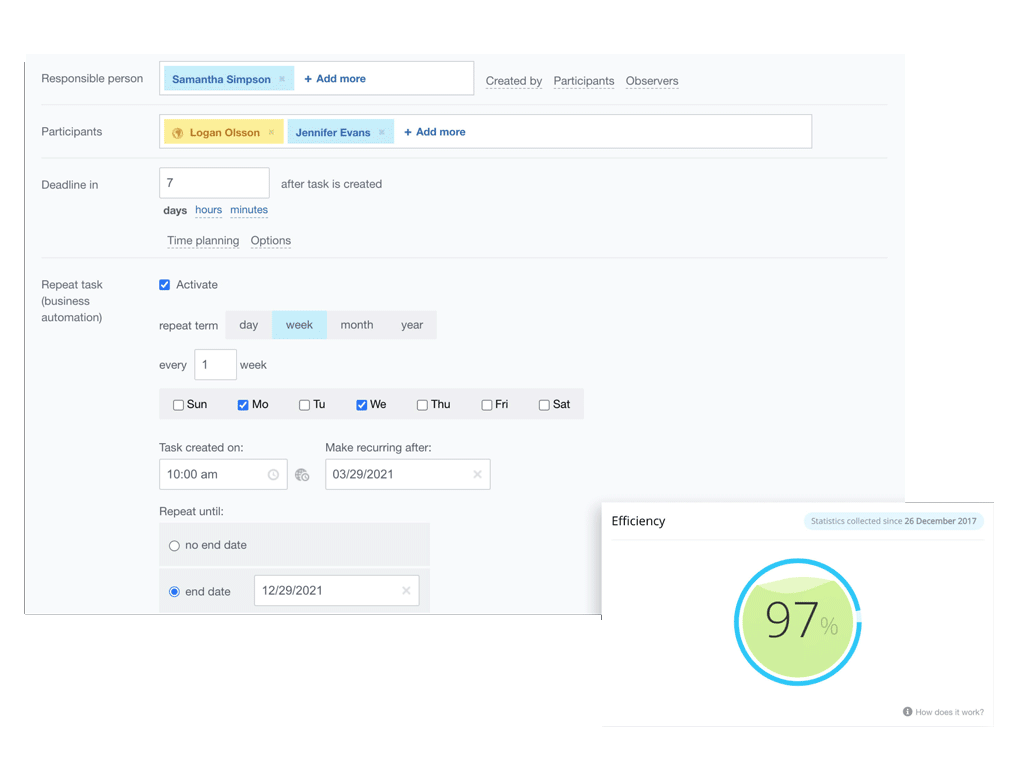This screenshot has width=1018, height=768.
Task: Clear the 12/29/2021 end date
Action: (406, 591)
